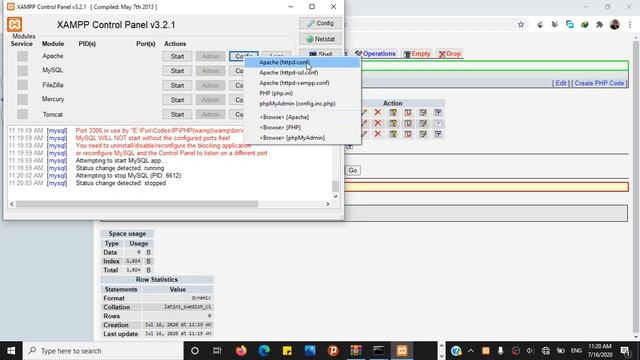This screenshot has height=360, width=640.
Task: Start the Tomcat module
Action: click(177, 115)
